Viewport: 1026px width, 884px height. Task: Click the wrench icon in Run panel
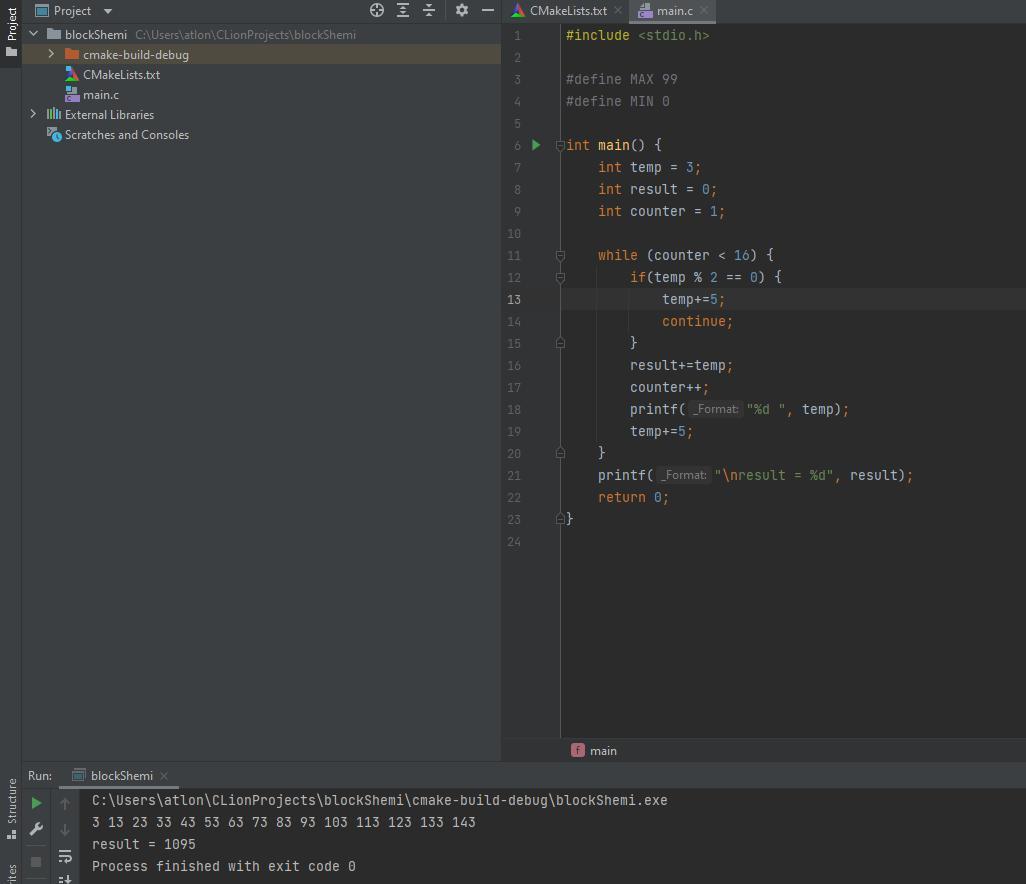tap(36, 829)
